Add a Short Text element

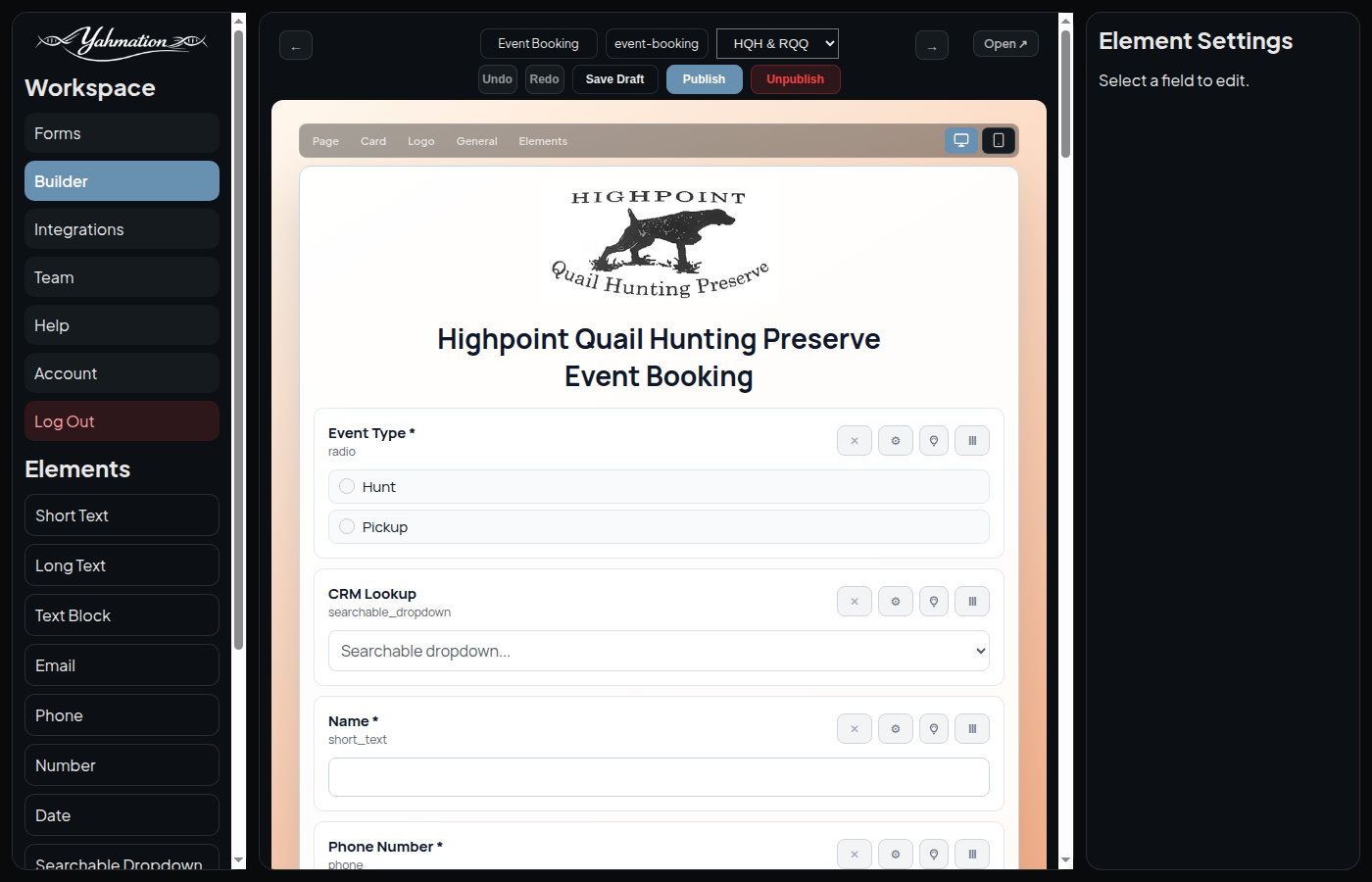click(122, 515)
